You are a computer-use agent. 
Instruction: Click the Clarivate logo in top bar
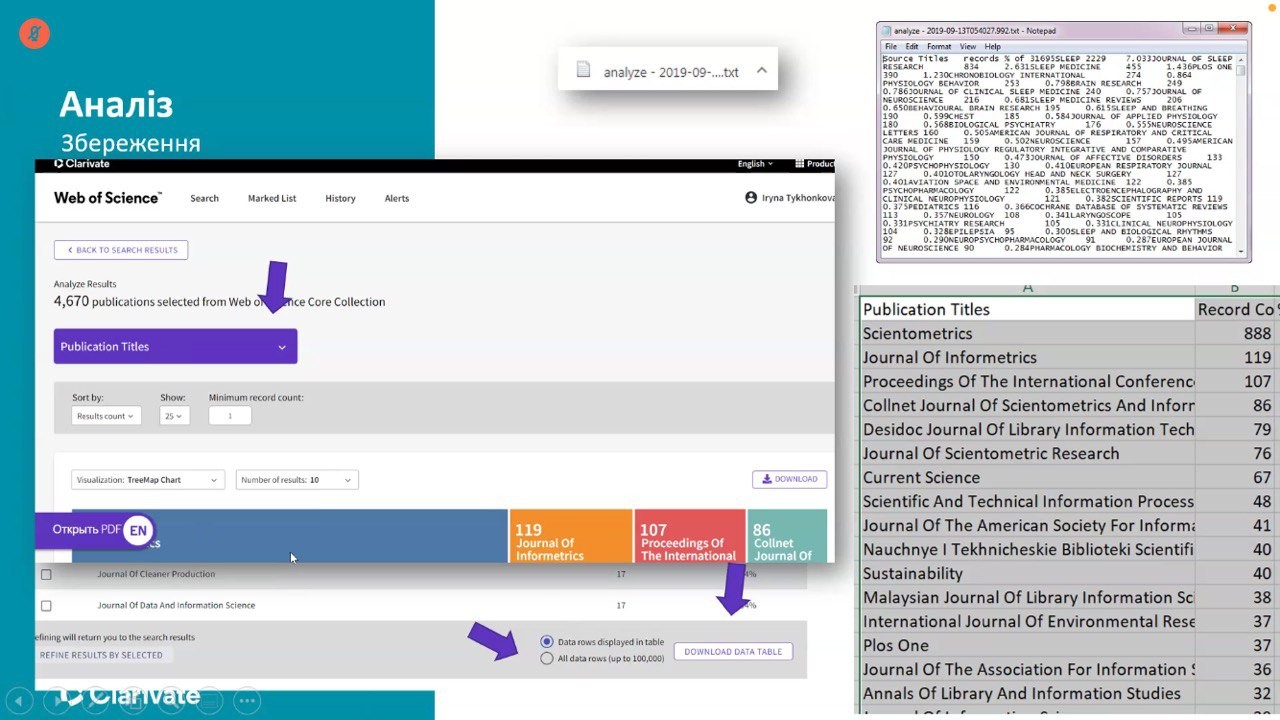(82, 164)
